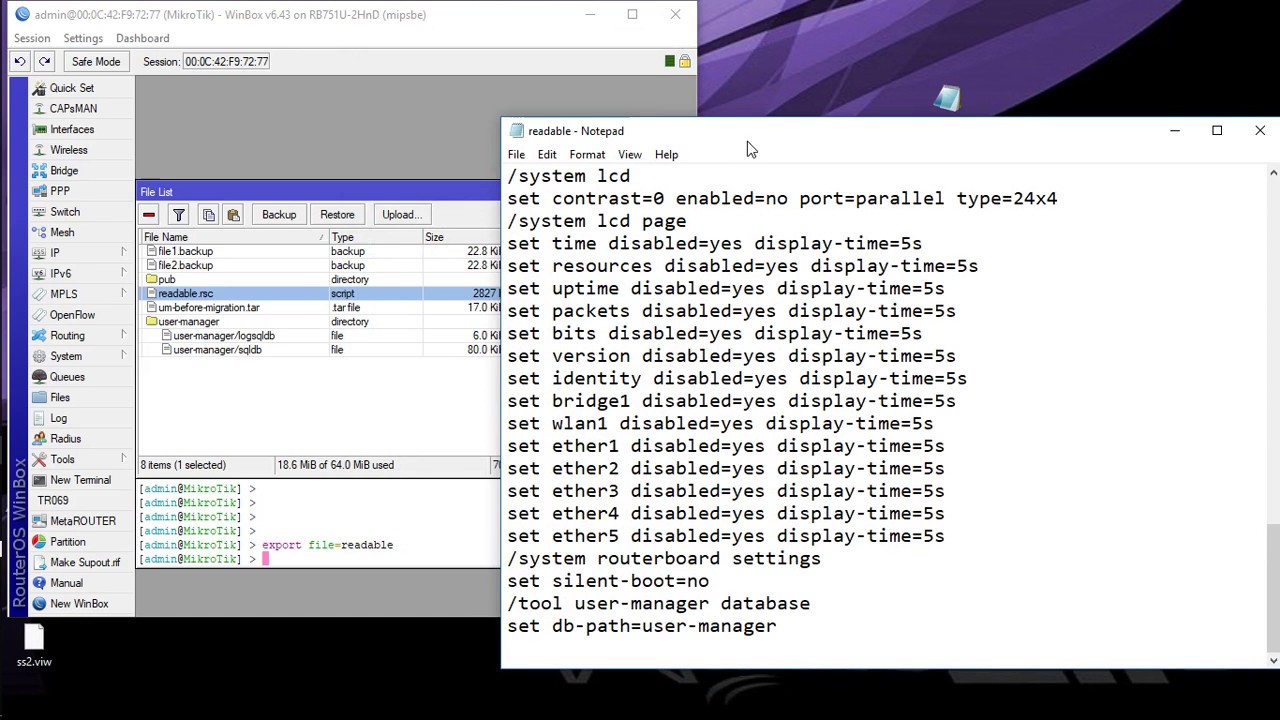Screen dimensions: 1280x720
Task: Sort by Size column header
Action: [461, 237]
